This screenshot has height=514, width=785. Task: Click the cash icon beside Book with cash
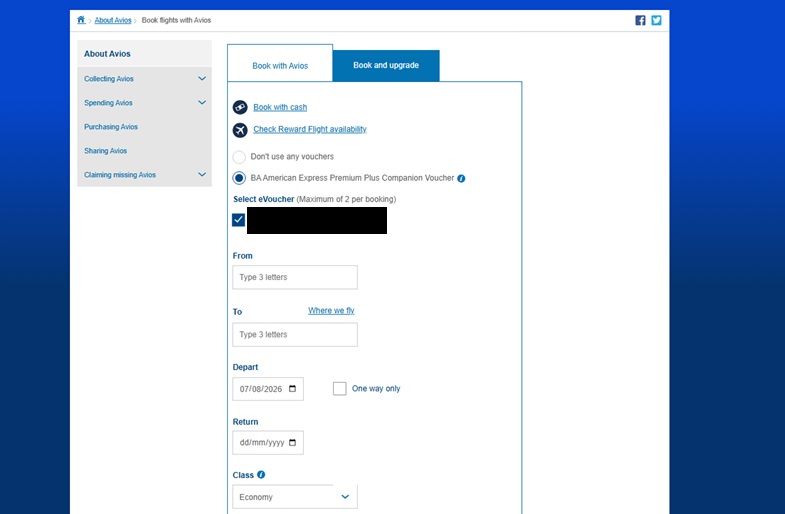[x=240, y=107]
